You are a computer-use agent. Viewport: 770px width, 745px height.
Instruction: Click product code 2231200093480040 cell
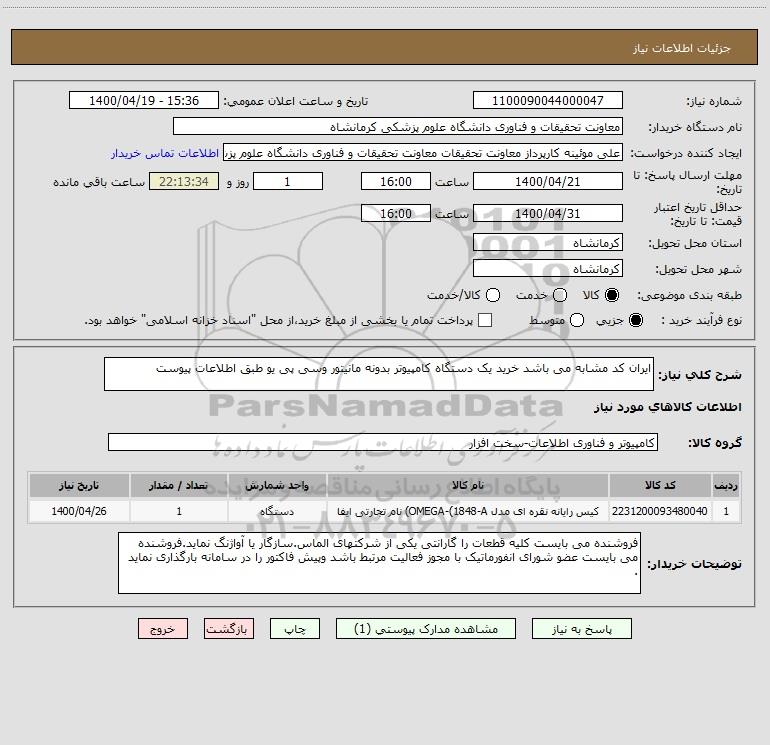point(660,511)
